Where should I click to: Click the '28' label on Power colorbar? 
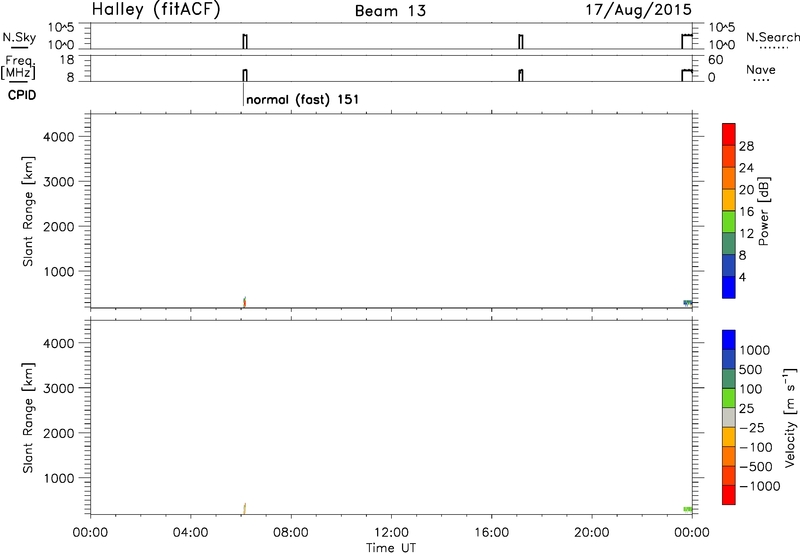[x=746, y=146]
